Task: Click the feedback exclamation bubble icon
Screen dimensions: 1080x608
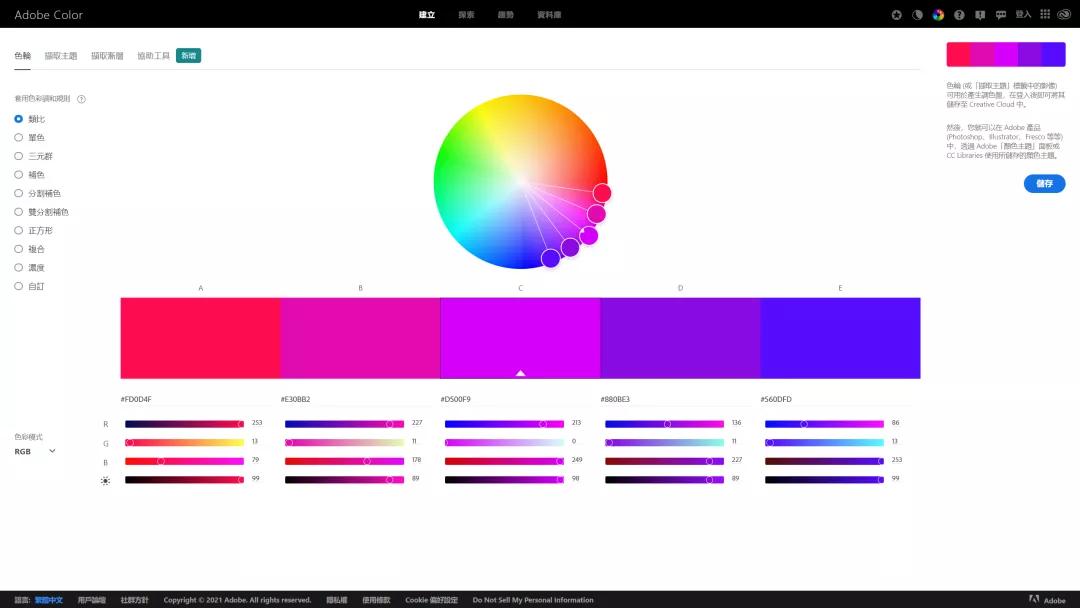Action: tap(980, 14)
